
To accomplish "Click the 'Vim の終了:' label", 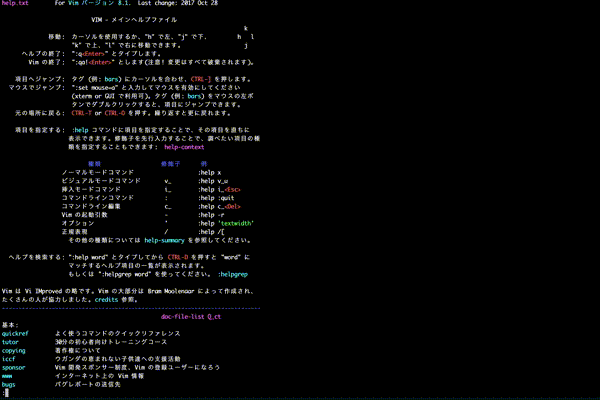I will (47, 62).
